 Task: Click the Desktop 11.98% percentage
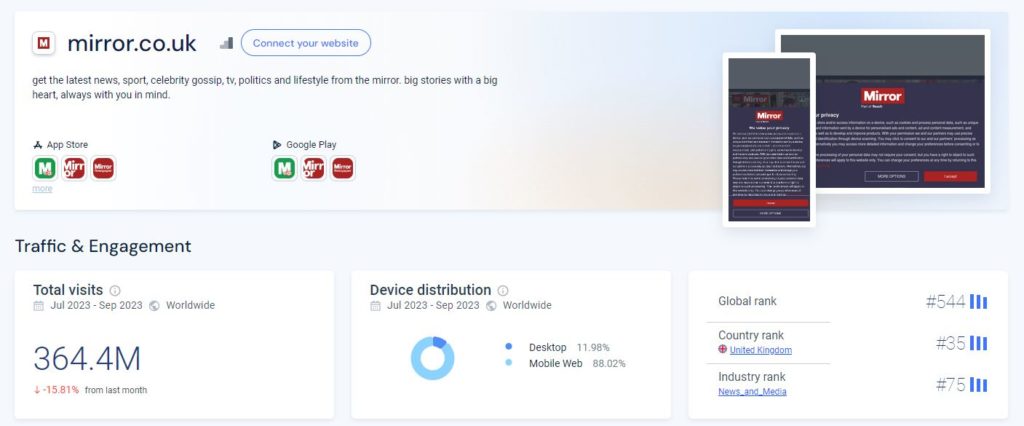593,348
